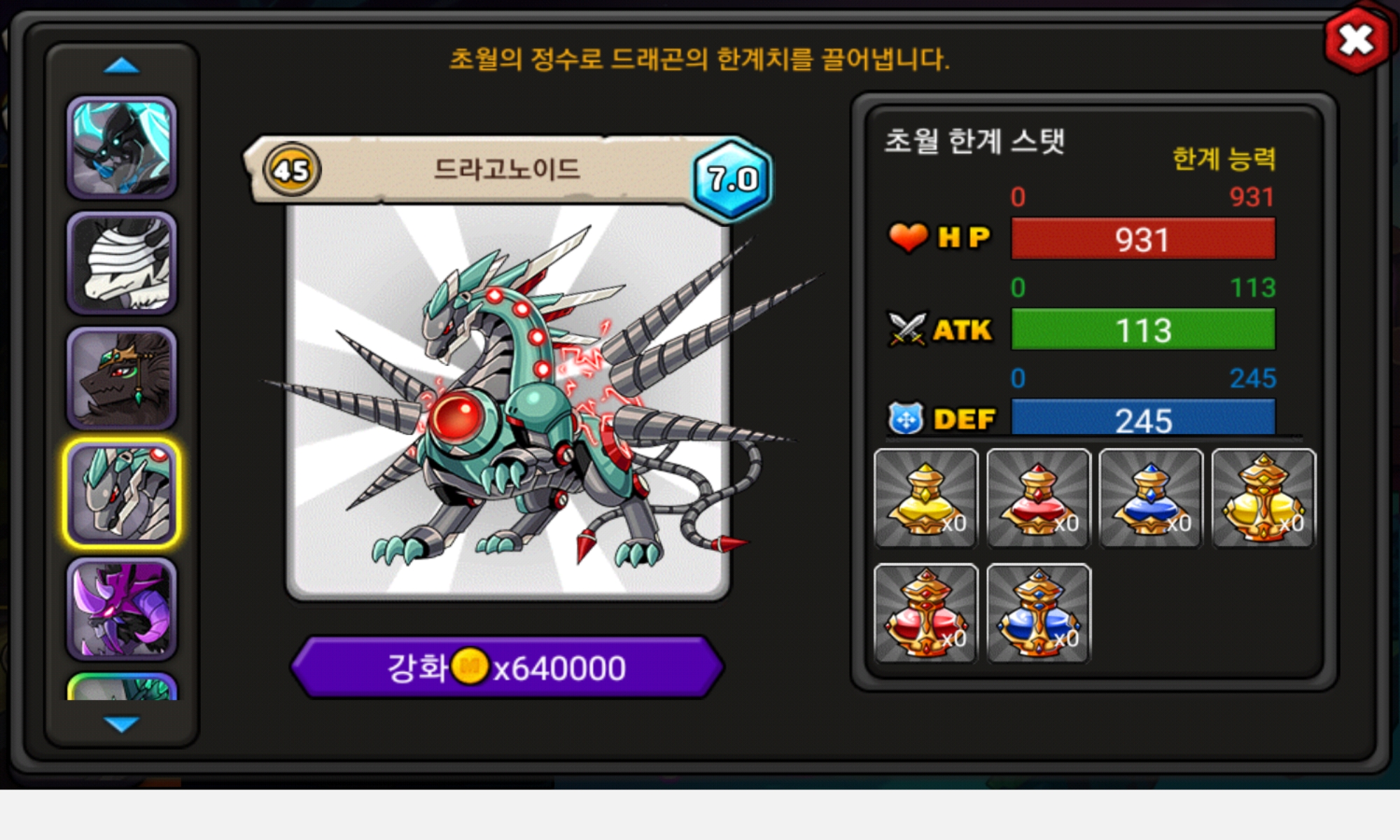The image size is (1400, 840).
Task: Select the large blue essence potion
Action: pos(1039,613)
